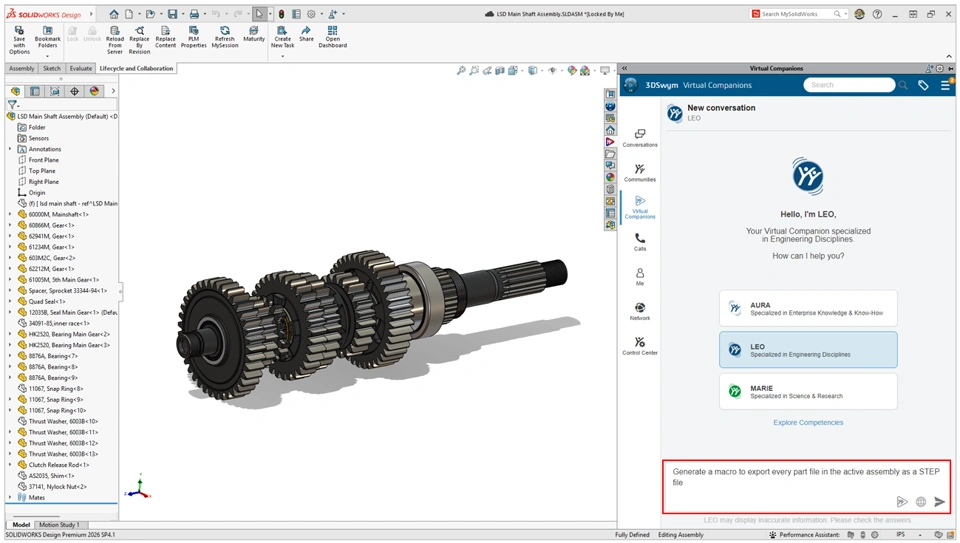The width and height of the screenshot is (960, 543).
Task: Open Conversations in 3DSwym sidebar
Action: pos(640,138)
